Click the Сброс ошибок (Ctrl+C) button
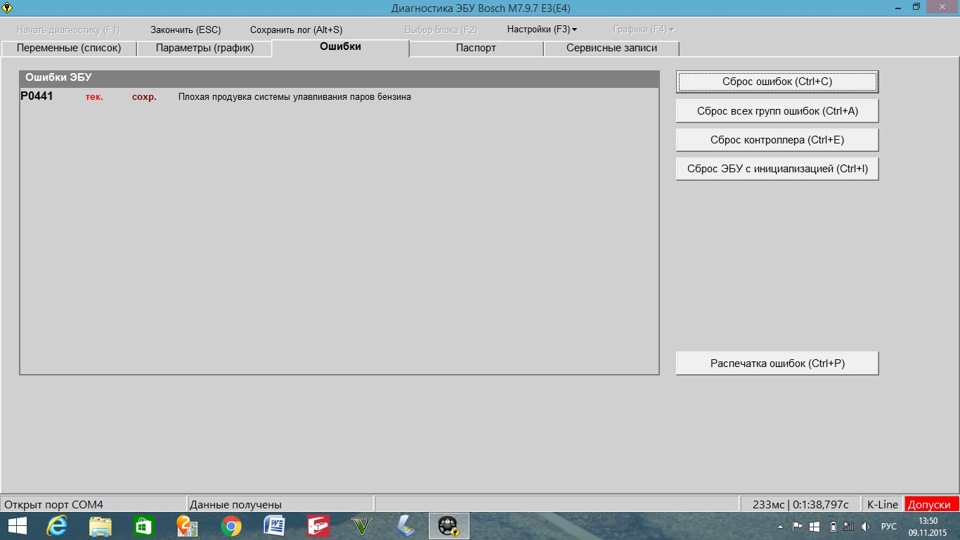This screenshot has height=540, width=960. click(x=777, y=81)
